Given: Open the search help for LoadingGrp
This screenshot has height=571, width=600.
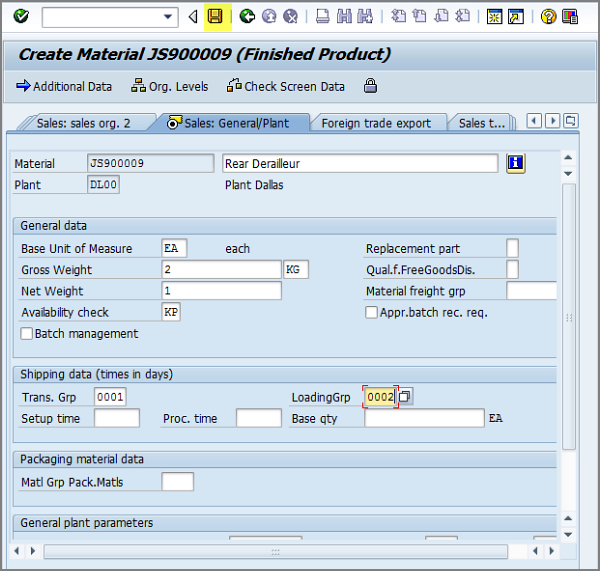Looking at the screenshot, I should 405,397.
